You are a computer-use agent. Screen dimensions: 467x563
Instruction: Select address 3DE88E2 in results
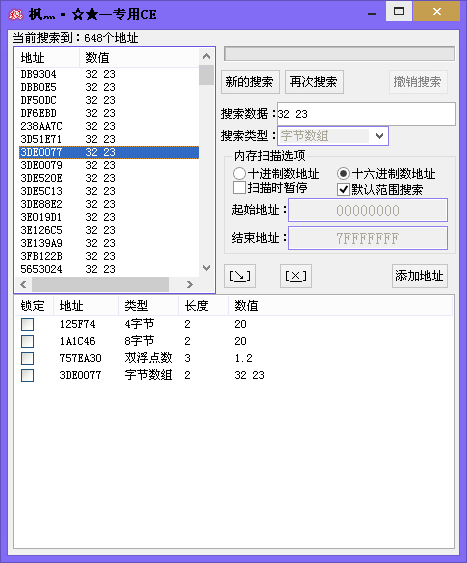(x=41, y=204)
